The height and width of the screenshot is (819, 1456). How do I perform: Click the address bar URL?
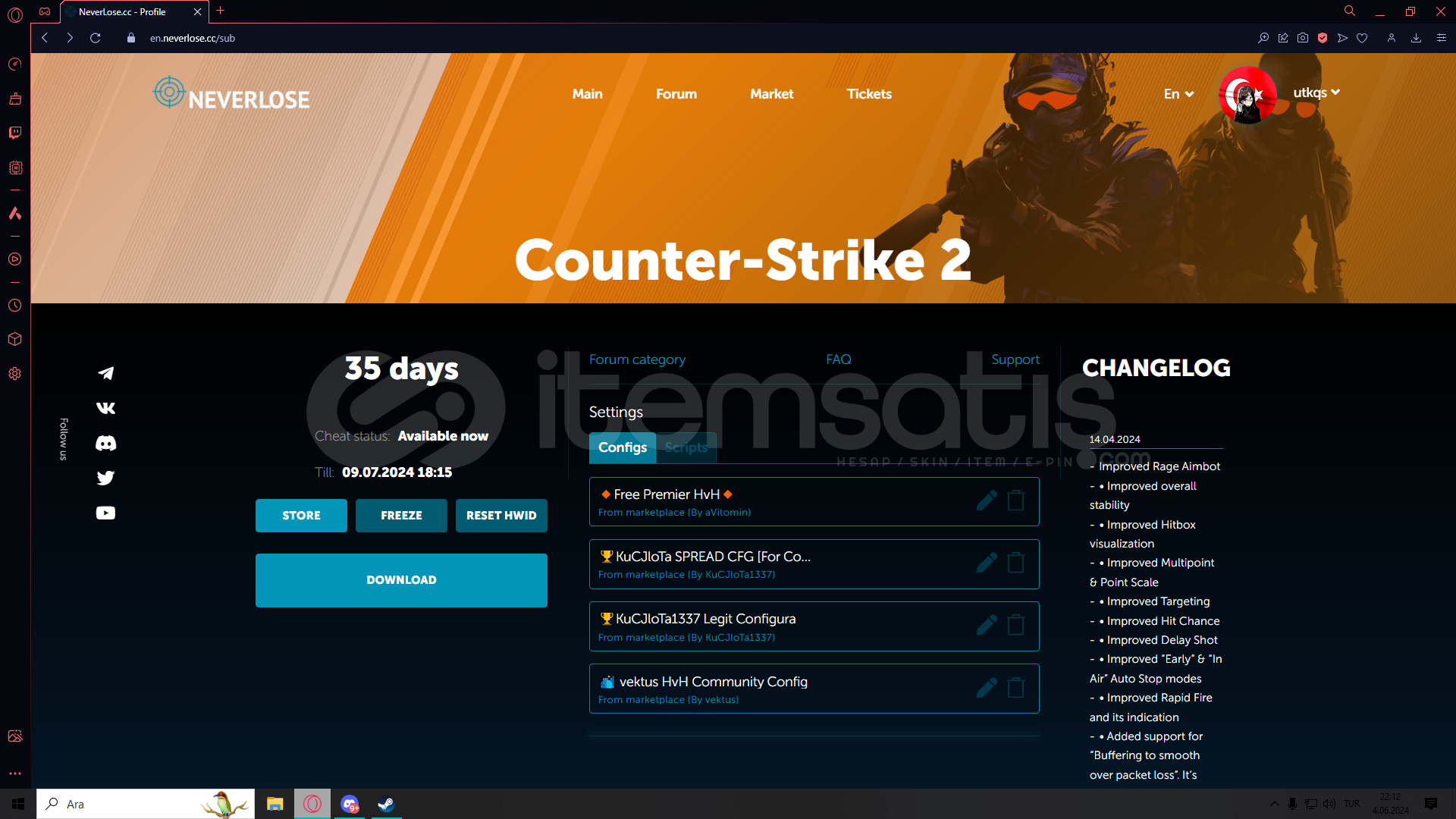pyautogui.click(x=193, y=38)
